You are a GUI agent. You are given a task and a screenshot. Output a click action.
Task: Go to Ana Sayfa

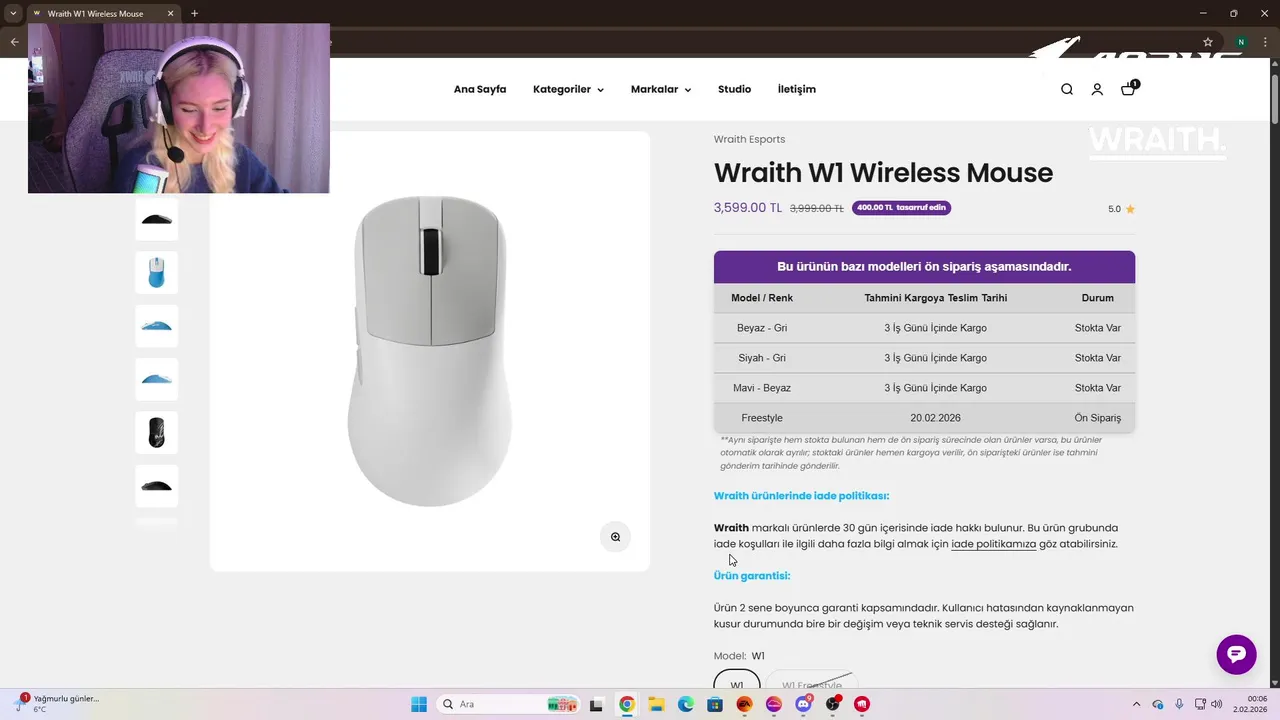pyautogui.click(x=480, y=89)
